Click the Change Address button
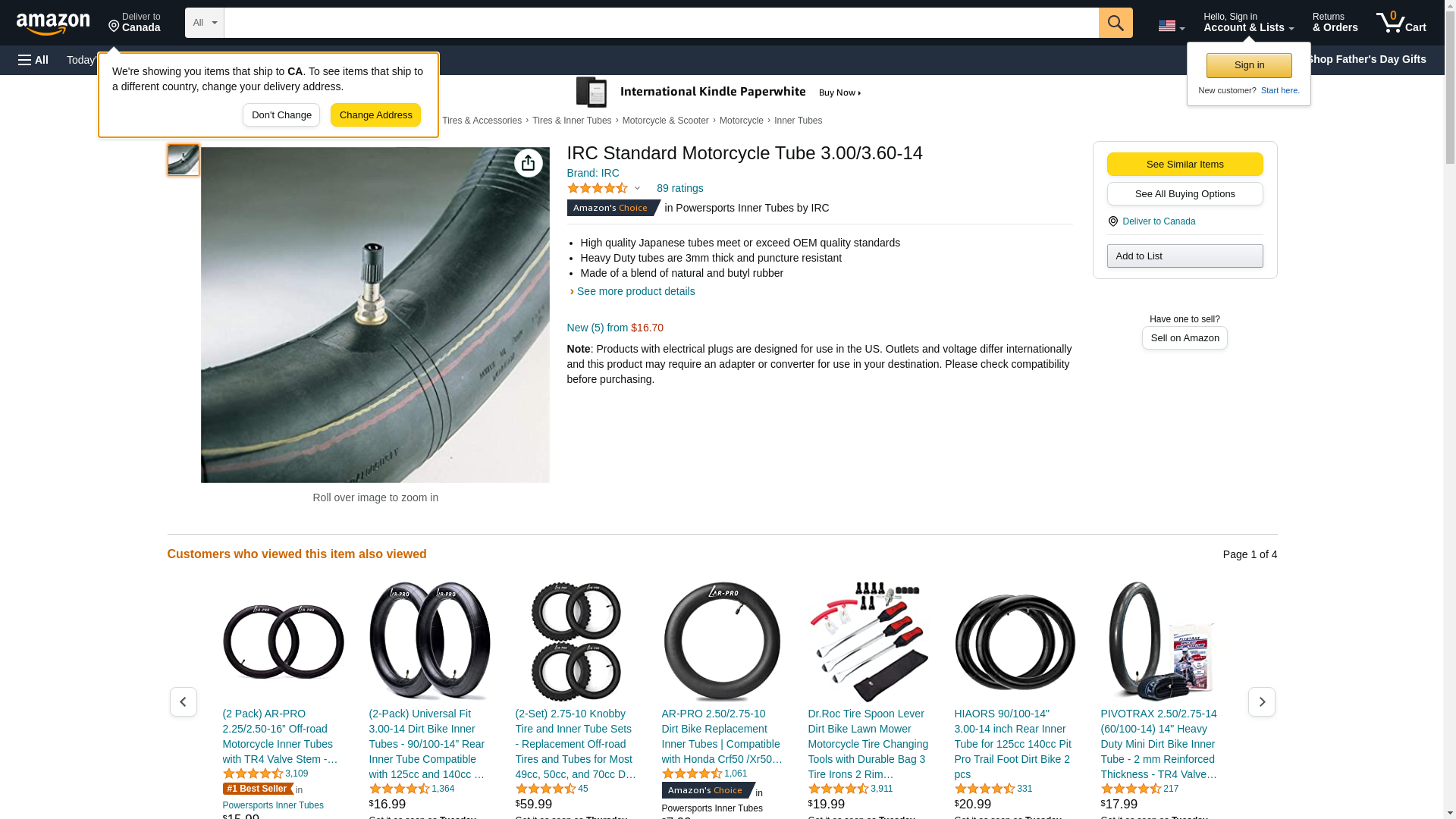This screenshot has width=1456, height=819. [x=375, y=115]
